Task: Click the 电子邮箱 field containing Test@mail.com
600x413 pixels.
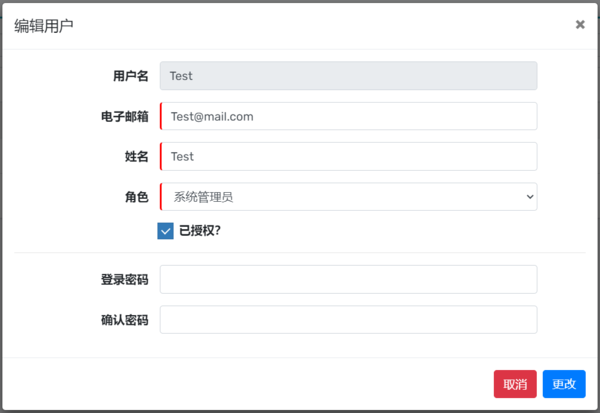Action: (348, 116)
